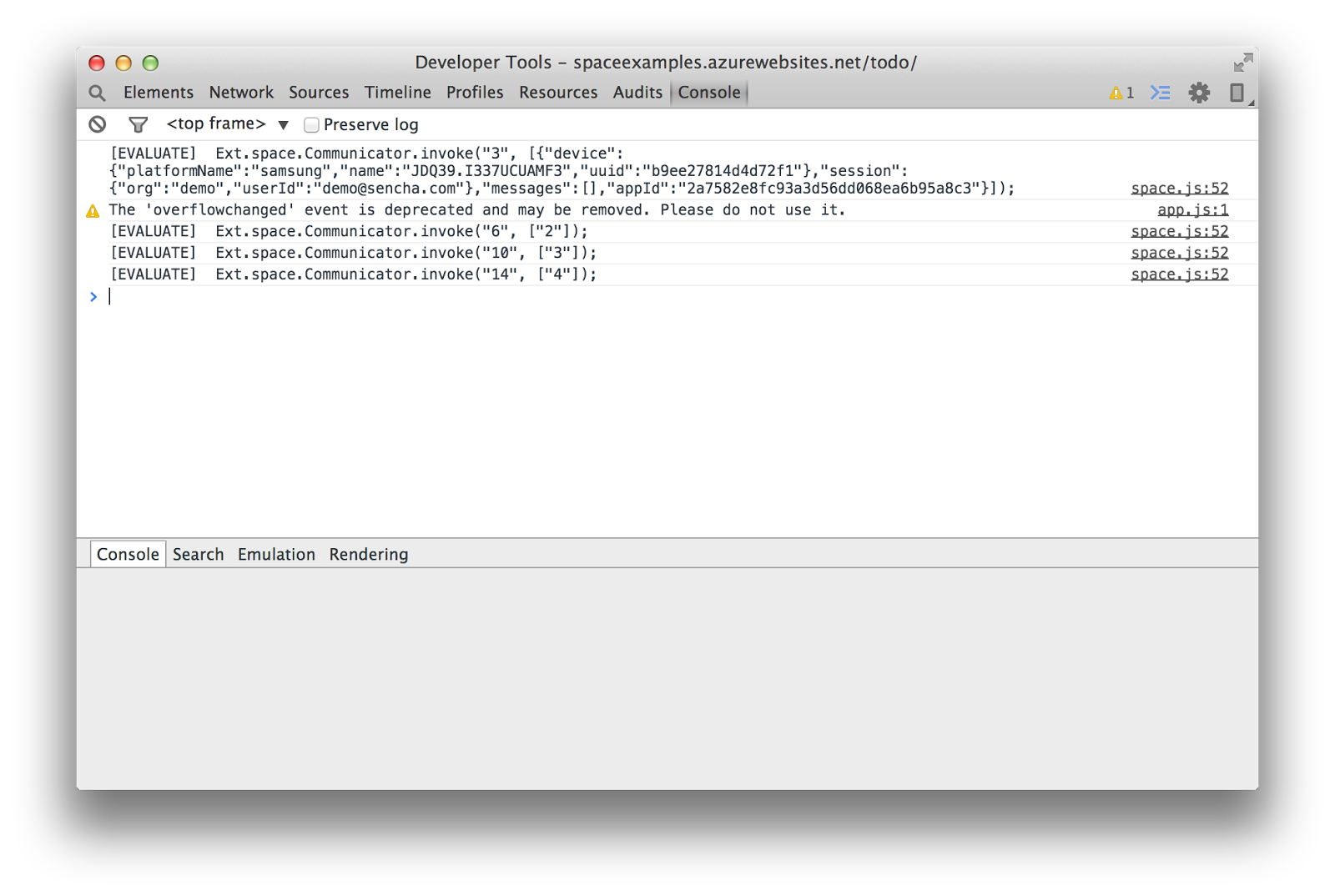Switch to the Network tab
The image size is (1335, 896).
click(241, 93)
